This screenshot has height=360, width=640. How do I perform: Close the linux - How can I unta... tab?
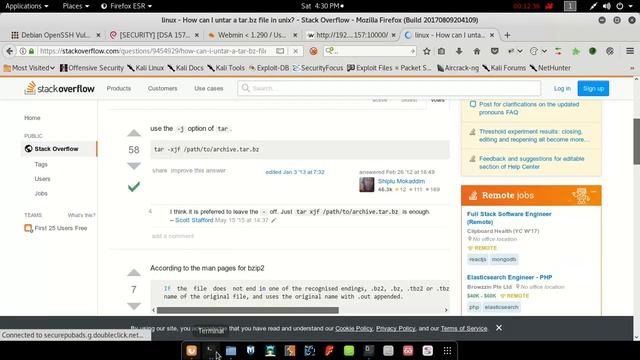tap(492, 35)
